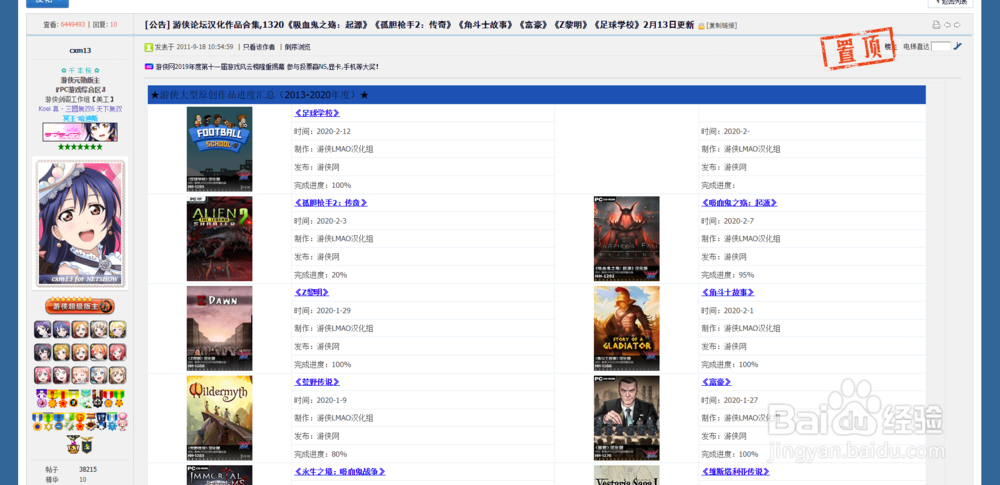Open the Z Dawn cover image
The height and width of the screenshot is (485, 1000).
(219, 328)
